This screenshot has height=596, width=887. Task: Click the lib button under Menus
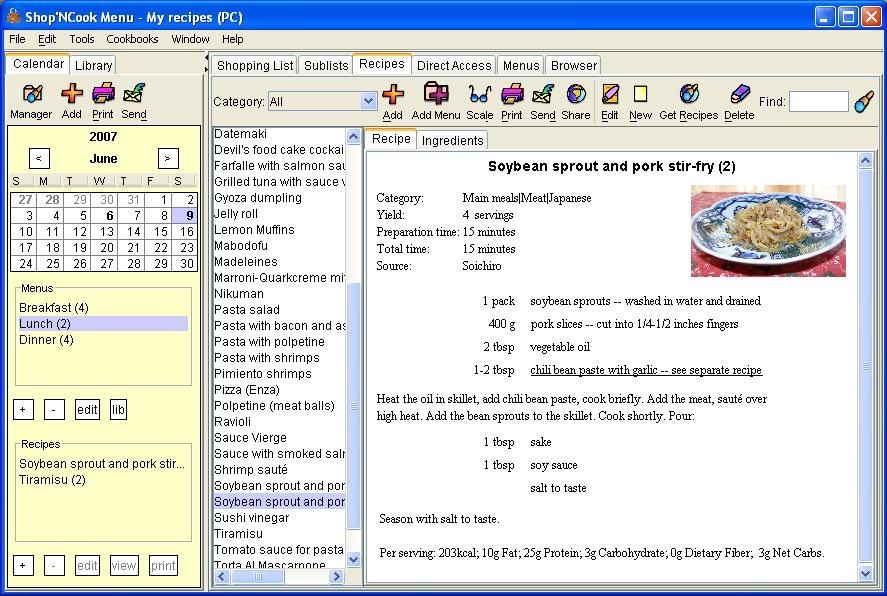pyautogui.click(x=118, y=409)
